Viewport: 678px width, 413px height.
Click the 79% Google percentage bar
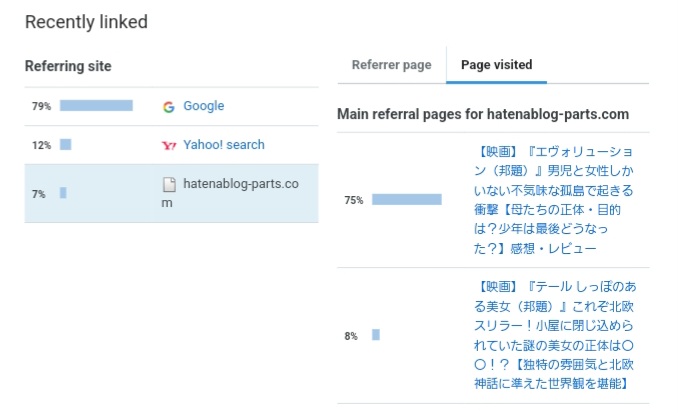[96, 106]
